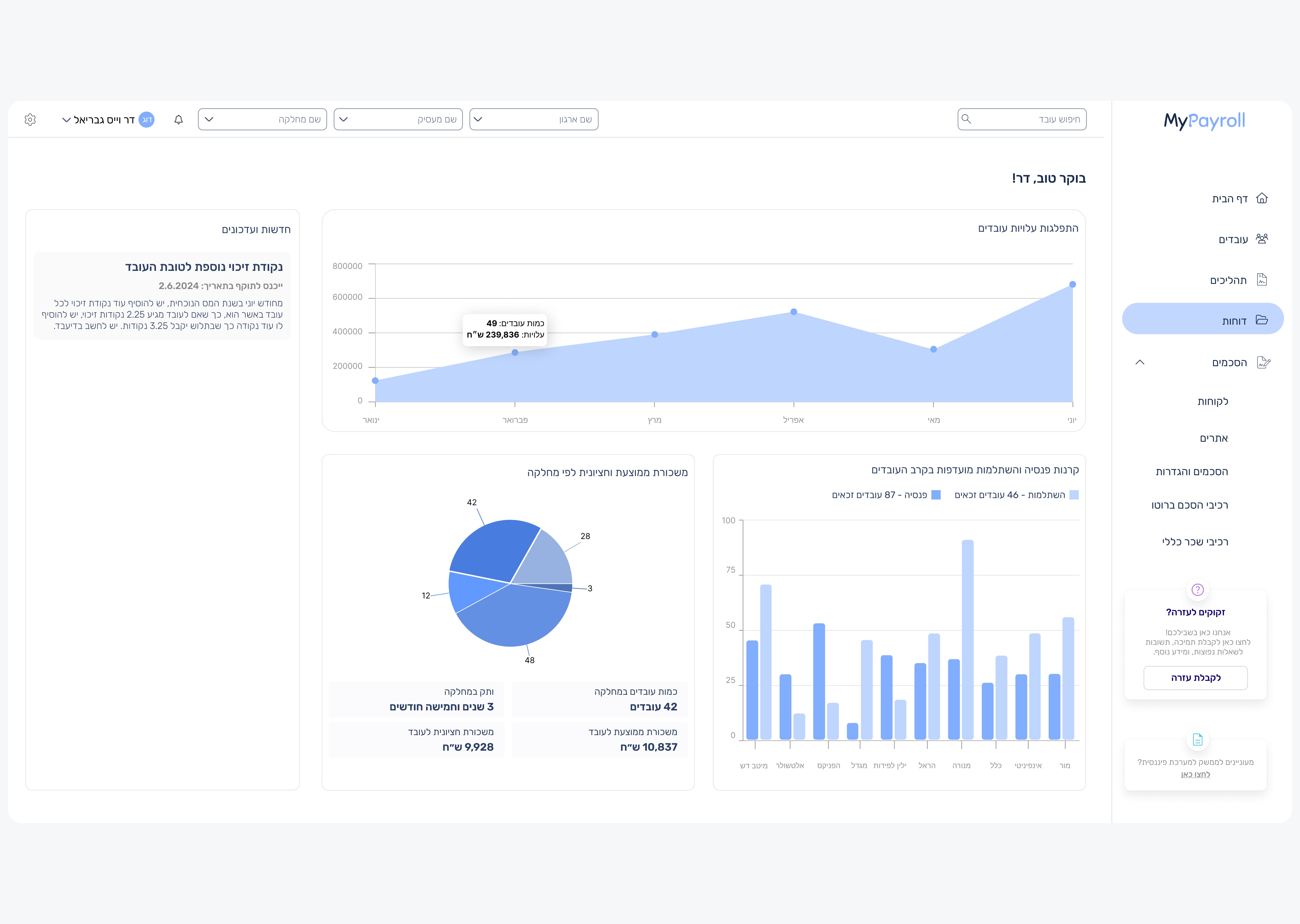Open the שם מחלקה dropdown
Viewport: 1300px width, 924px height.
click(x=262, y=119)
